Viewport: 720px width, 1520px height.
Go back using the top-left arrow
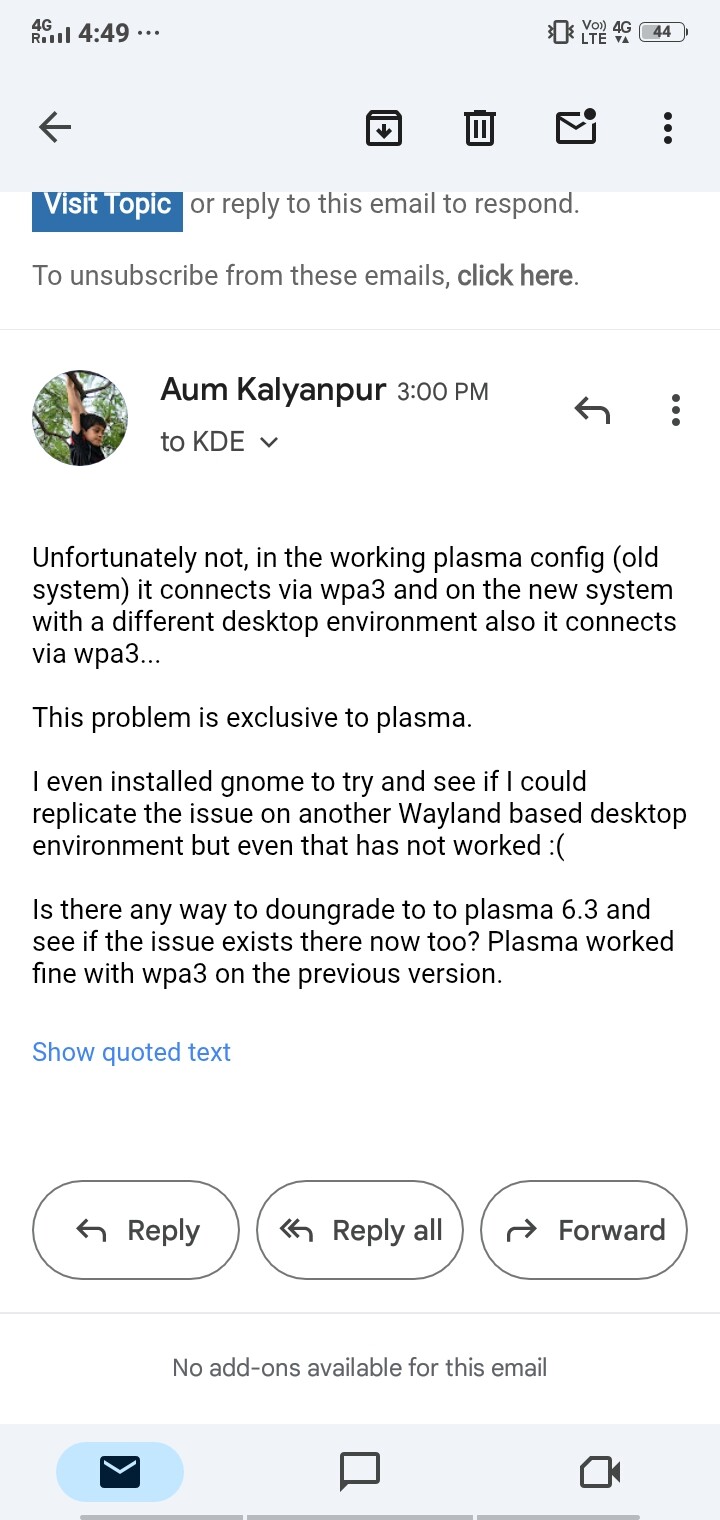55,127
